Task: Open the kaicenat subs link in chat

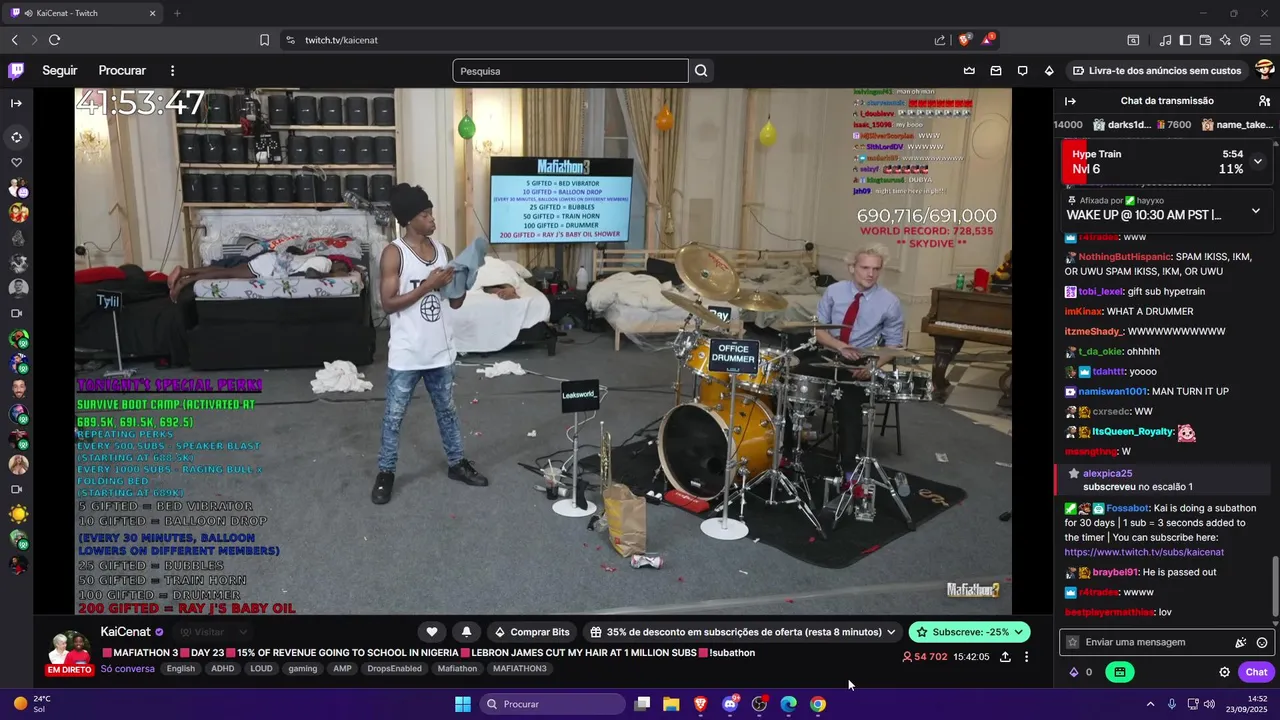Action: point(1144,552)
